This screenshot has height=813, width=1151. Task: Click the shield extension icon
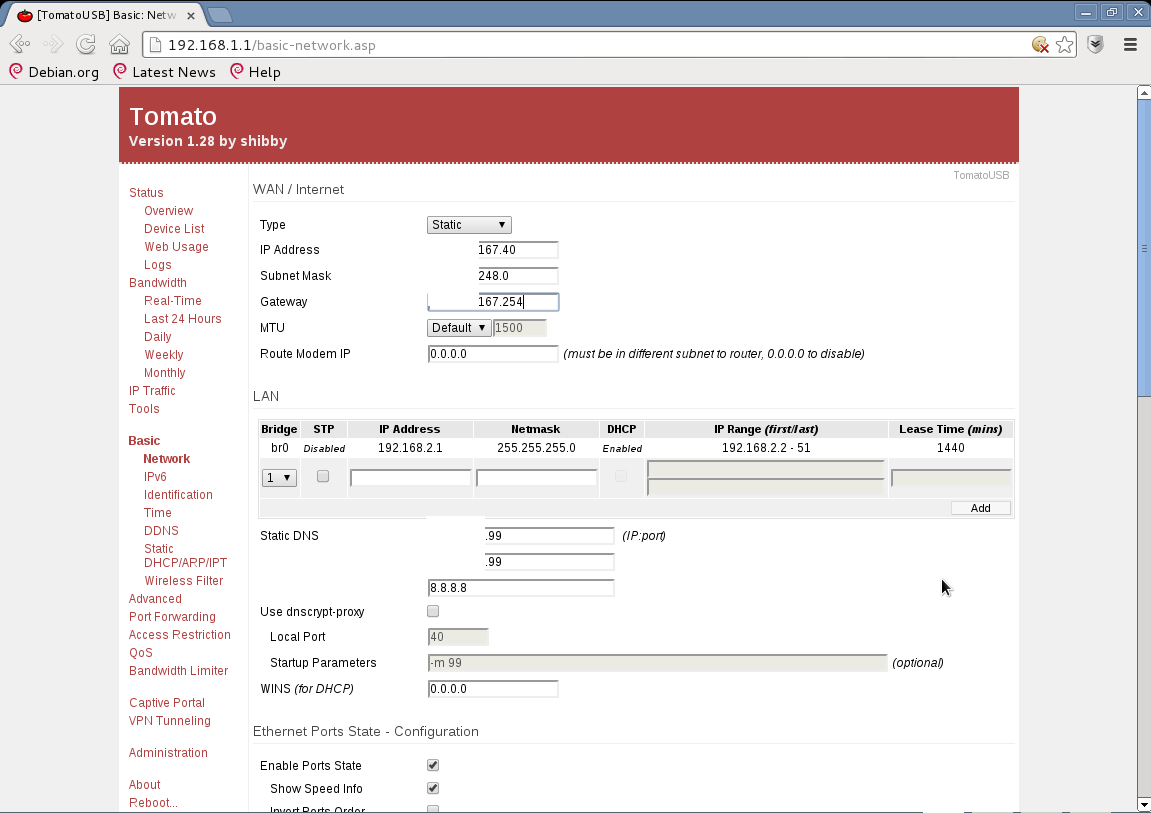point(1095,45)
